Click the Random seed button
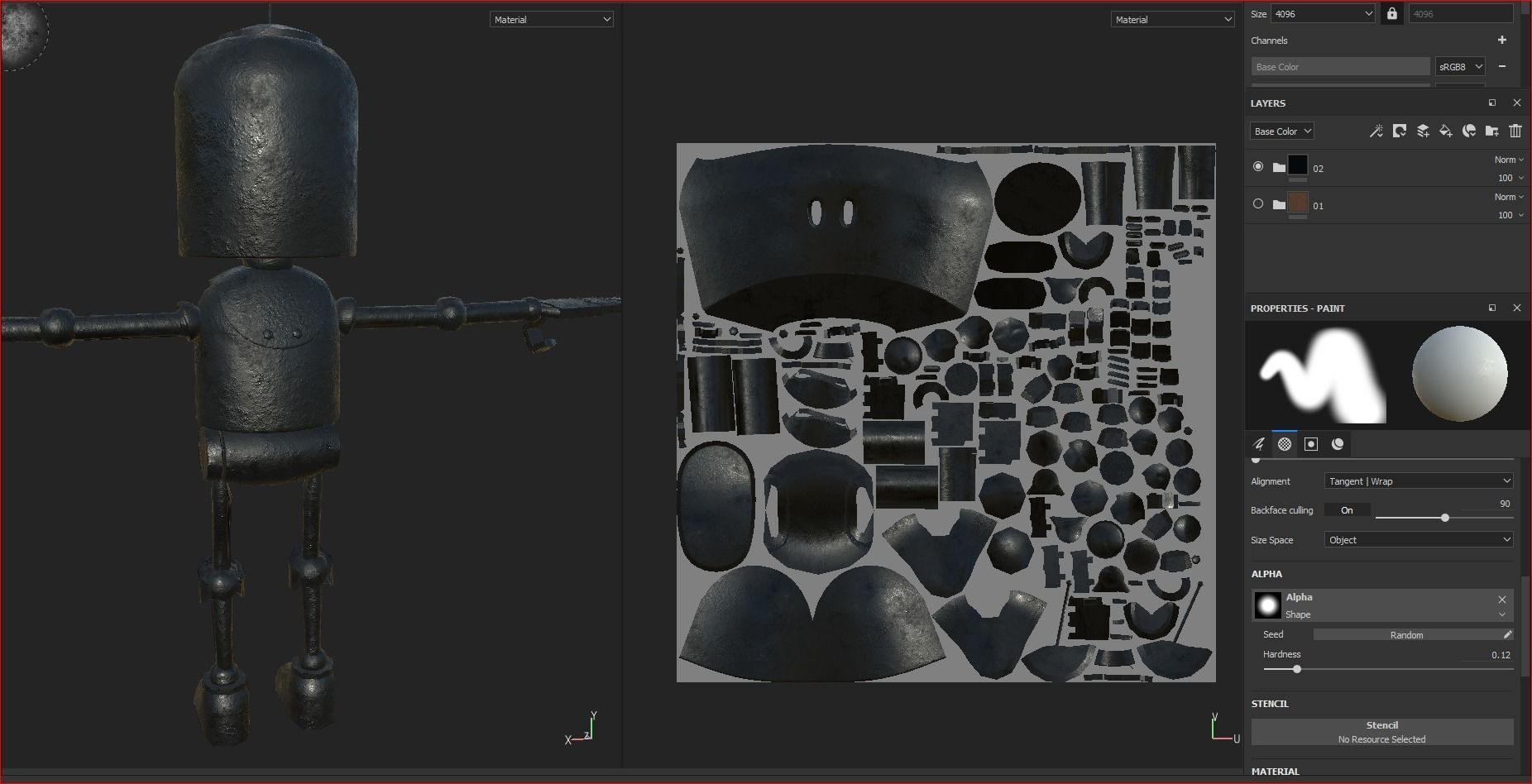The width and height of the screenshot is (1532, 784). tap(1406, 634)
